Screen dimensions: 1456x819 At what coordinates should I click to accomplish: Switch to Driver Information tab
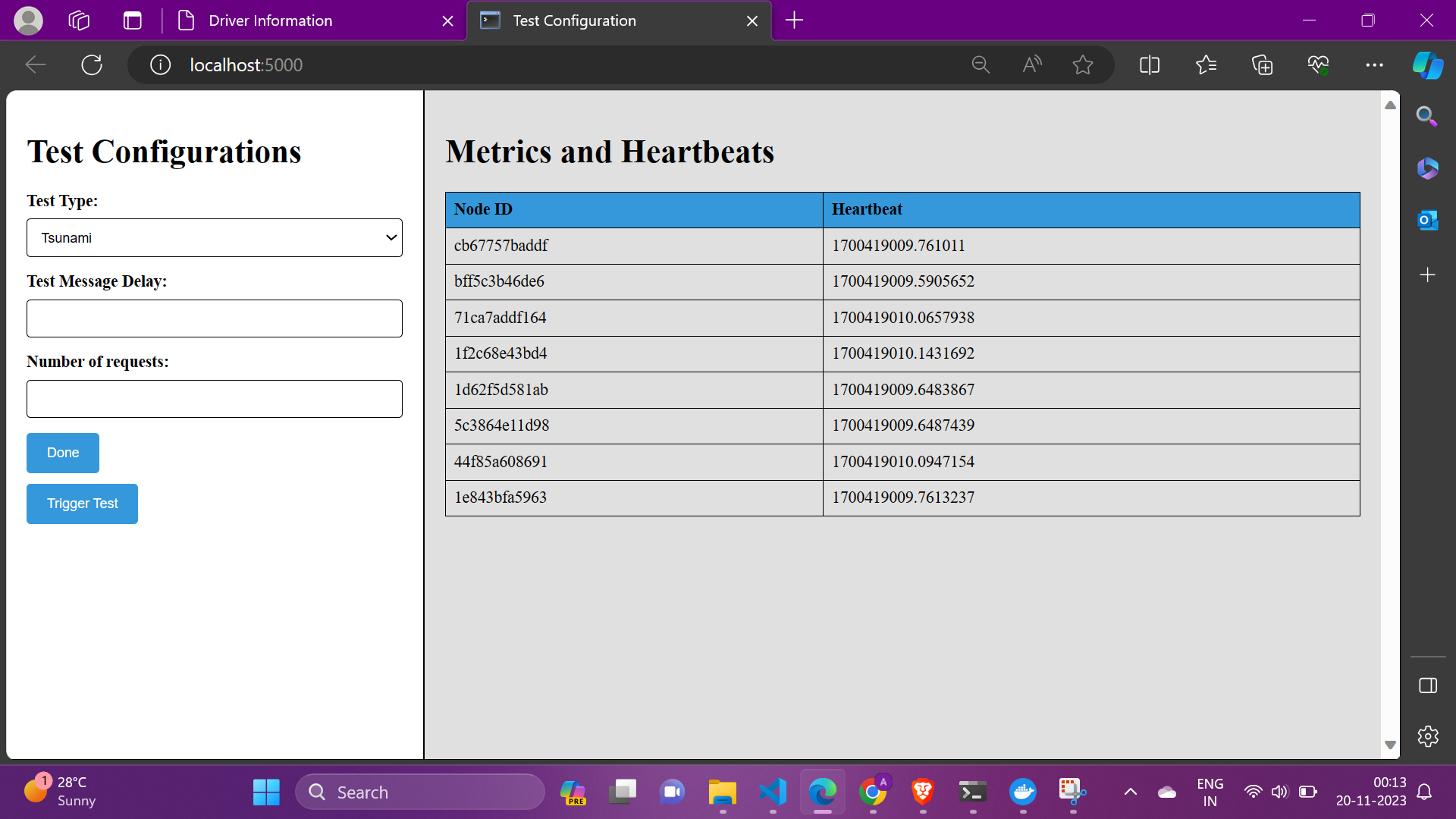pos(271,20)
